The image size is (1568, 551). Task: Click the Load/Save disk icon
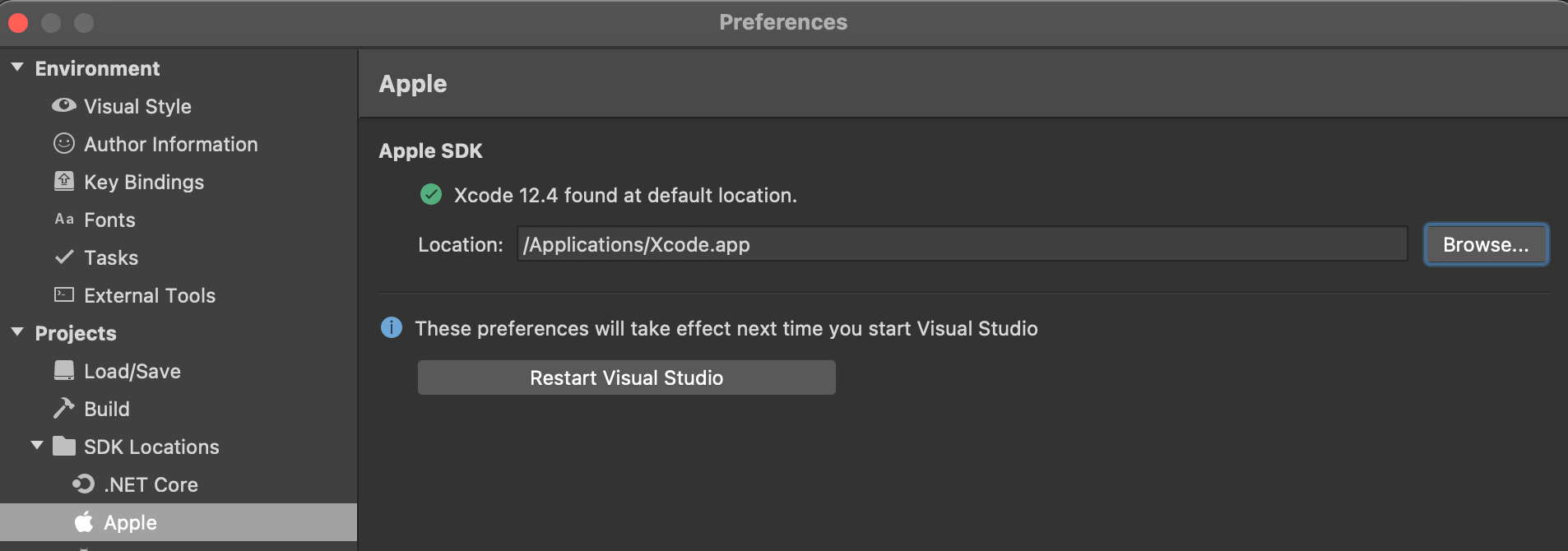click(63, 371)
